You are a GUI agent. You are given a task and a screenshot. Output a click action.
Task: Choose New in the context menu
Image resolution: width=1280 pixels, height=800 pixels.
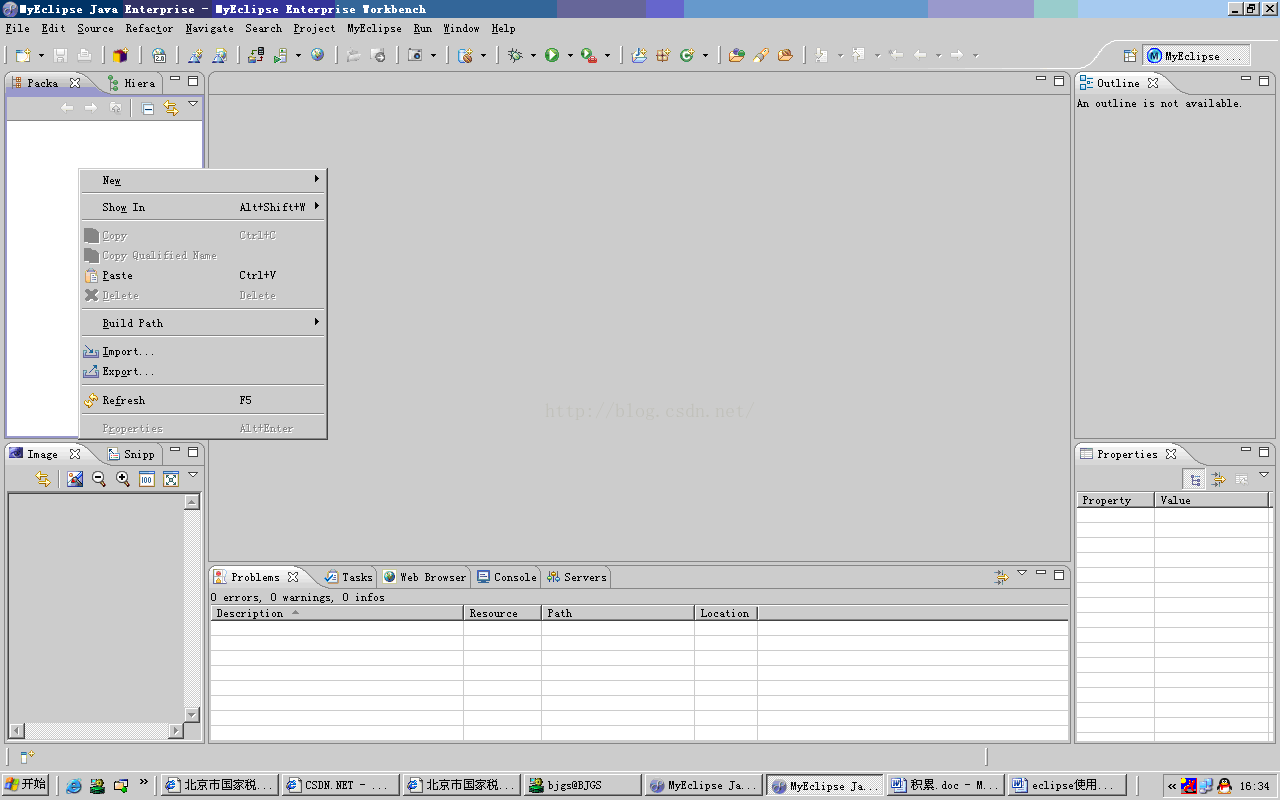(x=203, y=180)
